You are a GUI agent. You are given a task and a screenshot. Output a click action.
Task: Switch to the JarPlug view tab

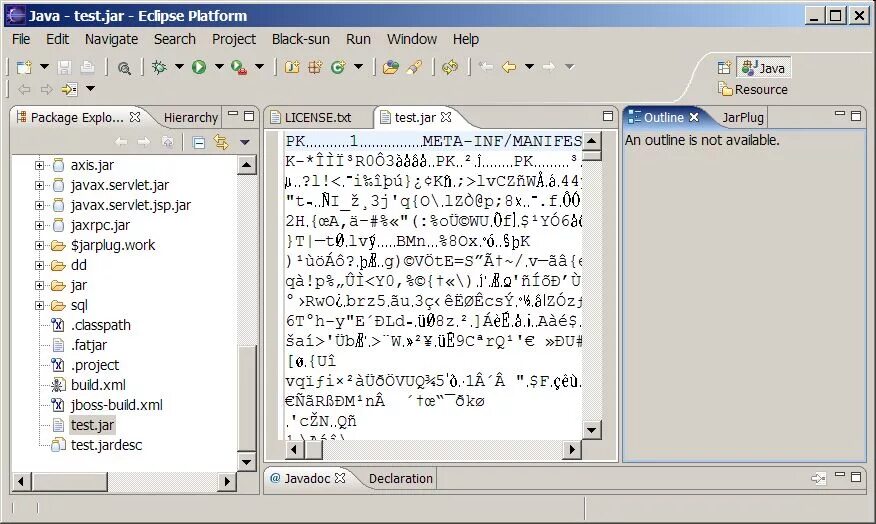click(742, 118)
